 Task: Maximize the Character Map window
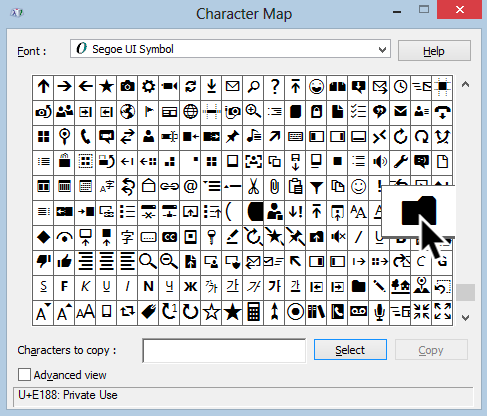pyautogui.click(x=424, y=9)
